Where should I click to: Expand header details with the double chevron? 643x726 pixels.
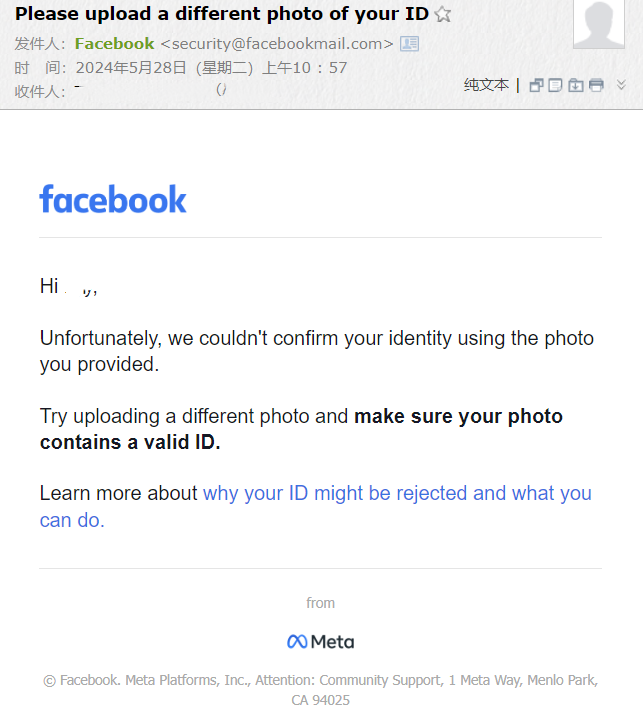[x=621, y=85]
